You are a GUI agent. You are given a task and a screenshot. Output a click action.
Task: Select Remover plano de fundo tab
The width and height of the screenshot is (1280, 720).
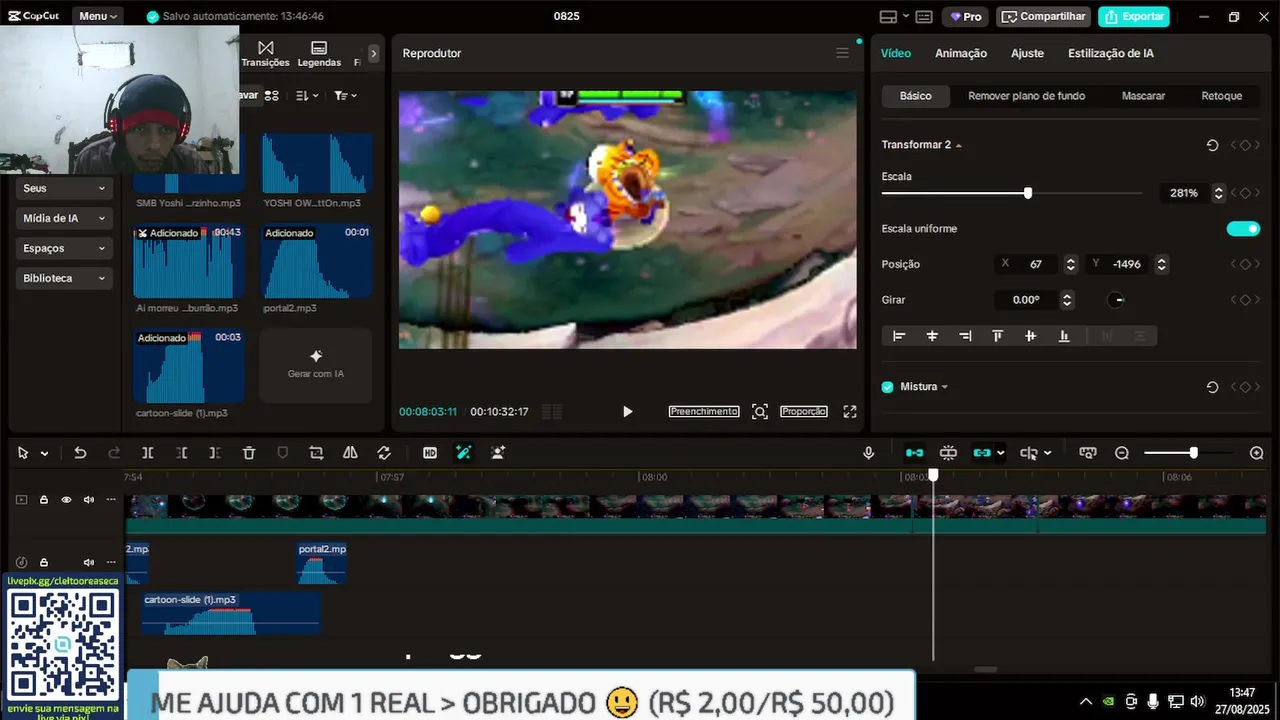1027,96
